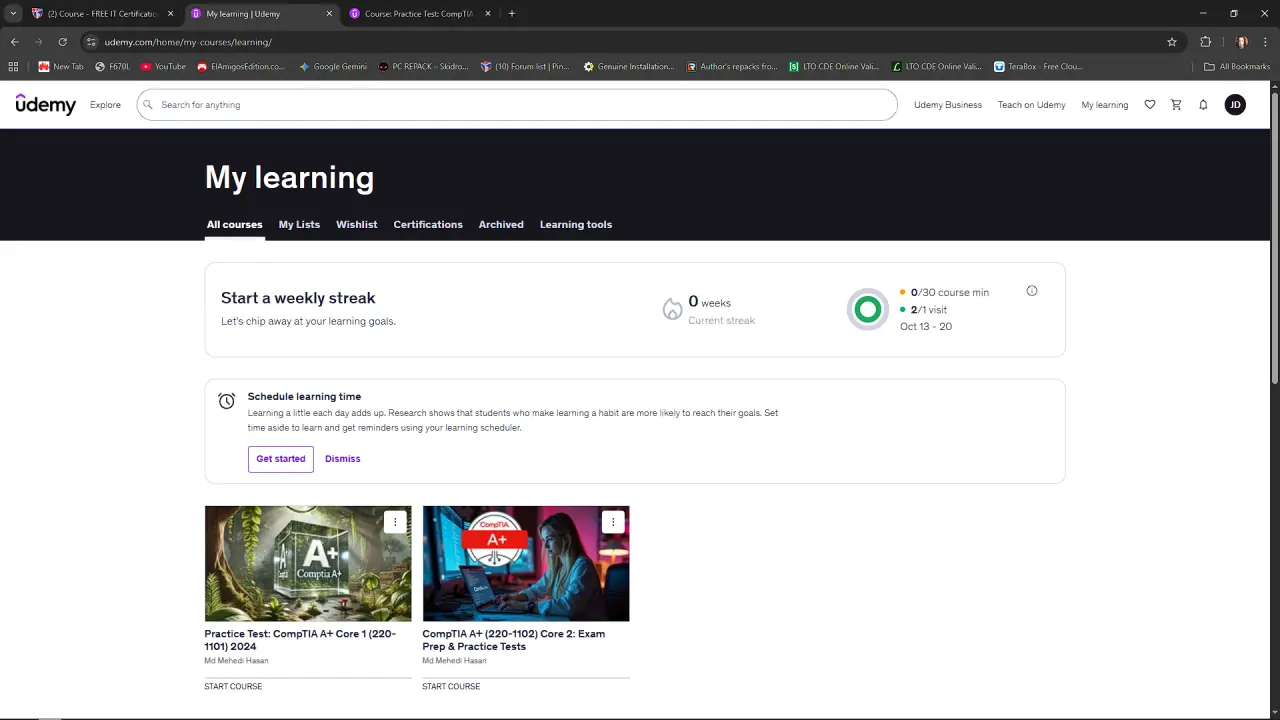The width and height of the screenshot is (1280, 720).
Task: Open a new tab with the plus icon
Action: point(511,14)
